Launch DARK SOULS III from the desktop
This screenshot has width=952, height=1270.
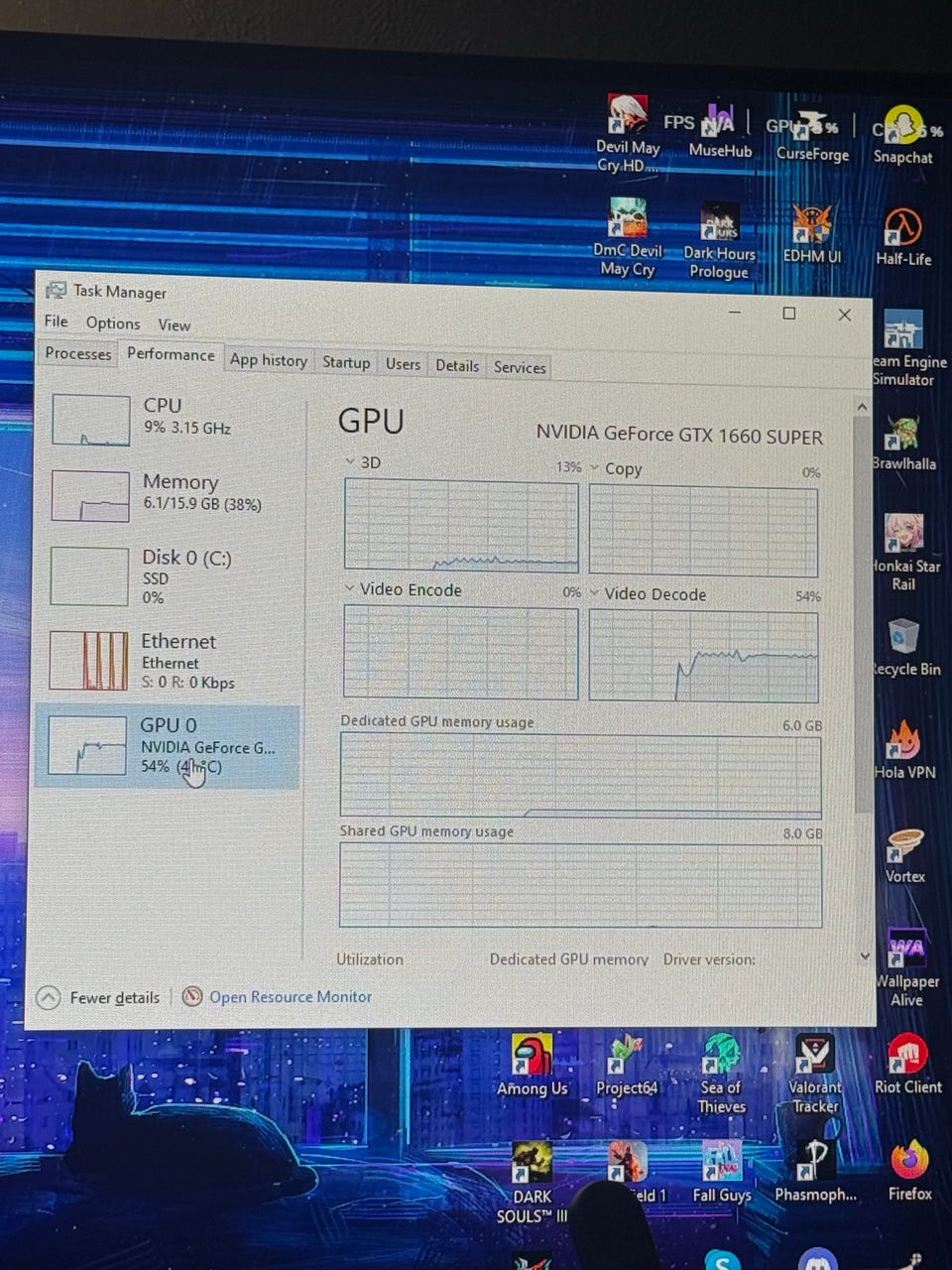point(533,1183)
